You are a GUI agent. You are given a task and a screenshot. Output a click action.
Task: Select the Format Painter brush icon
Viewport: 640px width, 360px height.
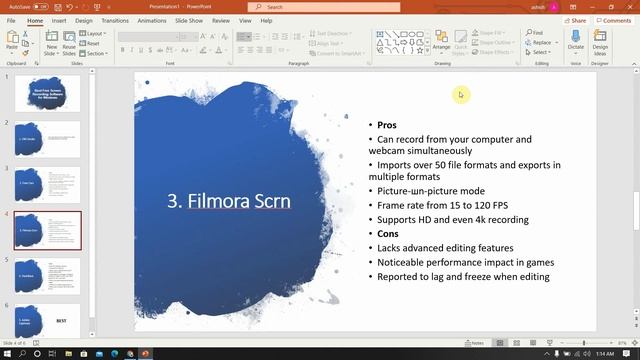(25, 53)
